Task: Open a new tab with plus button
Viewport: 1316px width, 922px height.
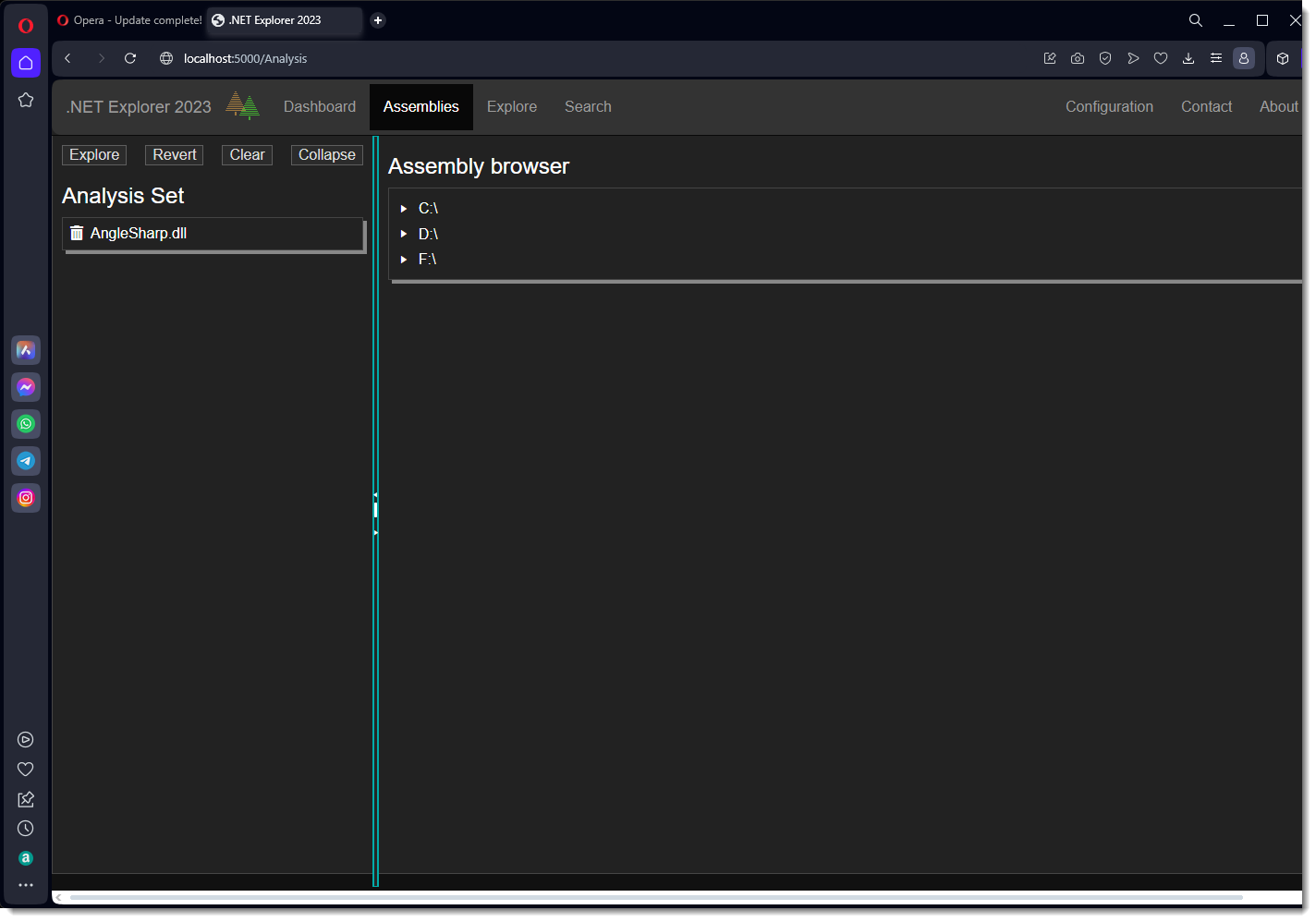Action: click(378, 20)
